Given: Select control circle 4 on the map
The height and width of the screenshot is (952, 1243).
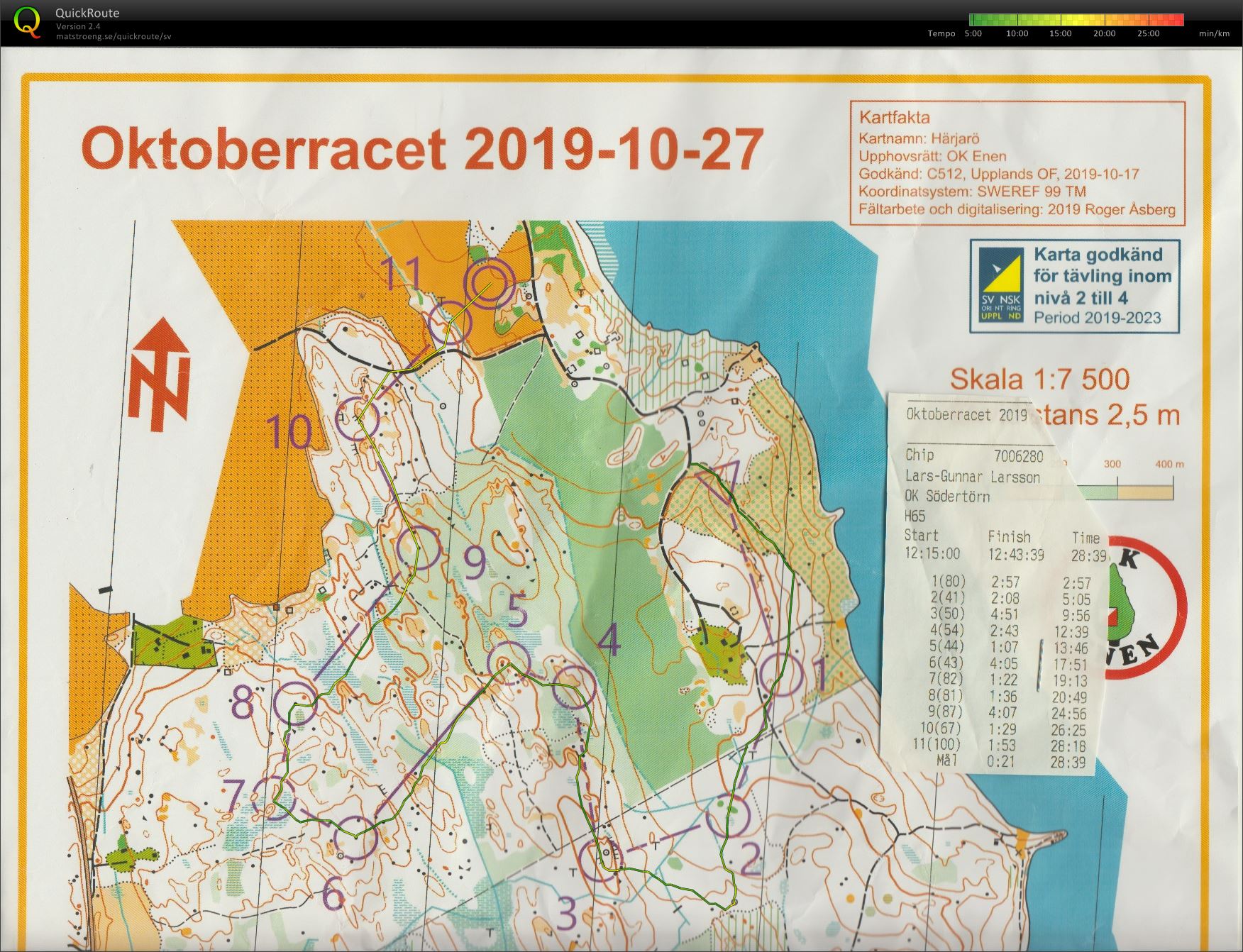Looking at the screenshot, I should tap(573, 687).
